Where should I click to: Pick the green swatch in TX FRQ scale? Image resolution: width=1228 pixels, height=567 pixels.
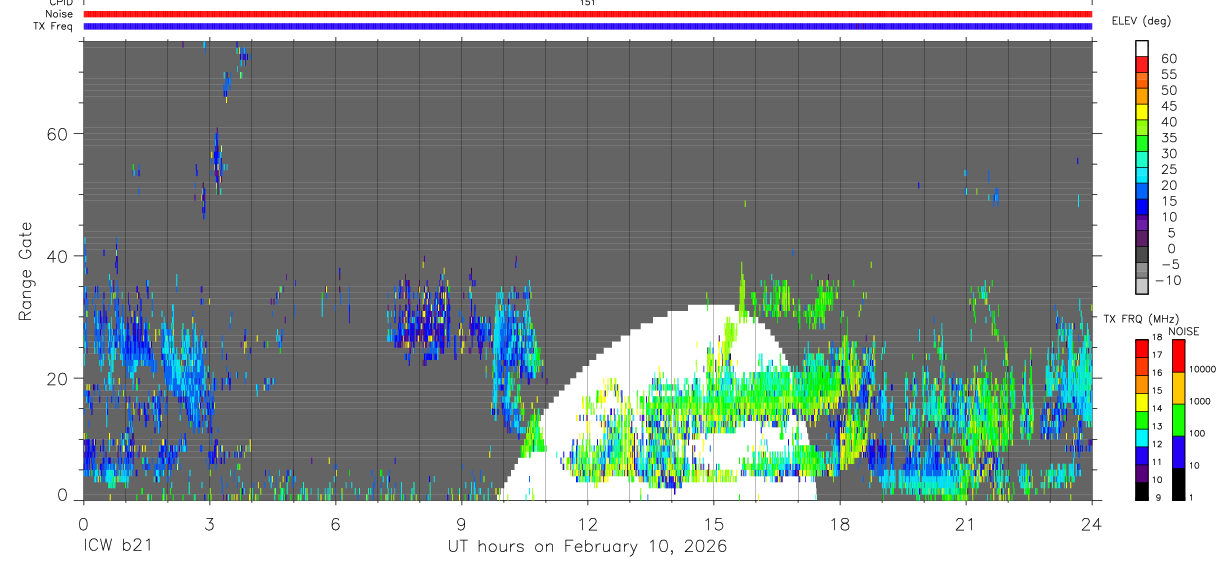tap(1143, 419)
